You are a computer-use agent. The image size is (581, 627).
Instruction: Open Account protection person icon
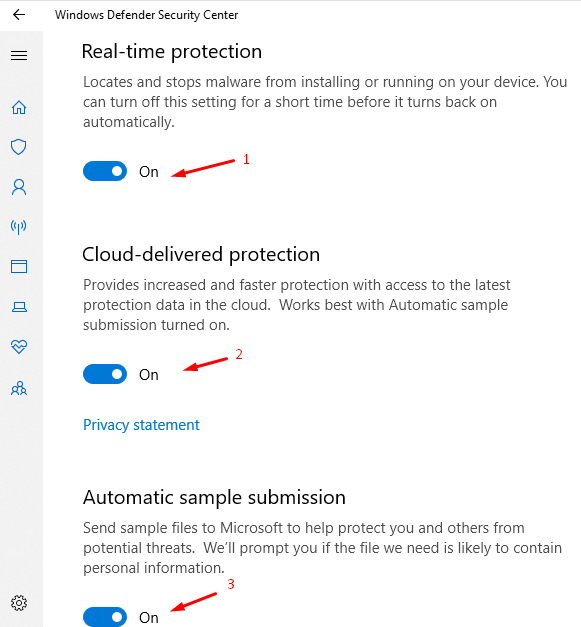click(19, 187)
